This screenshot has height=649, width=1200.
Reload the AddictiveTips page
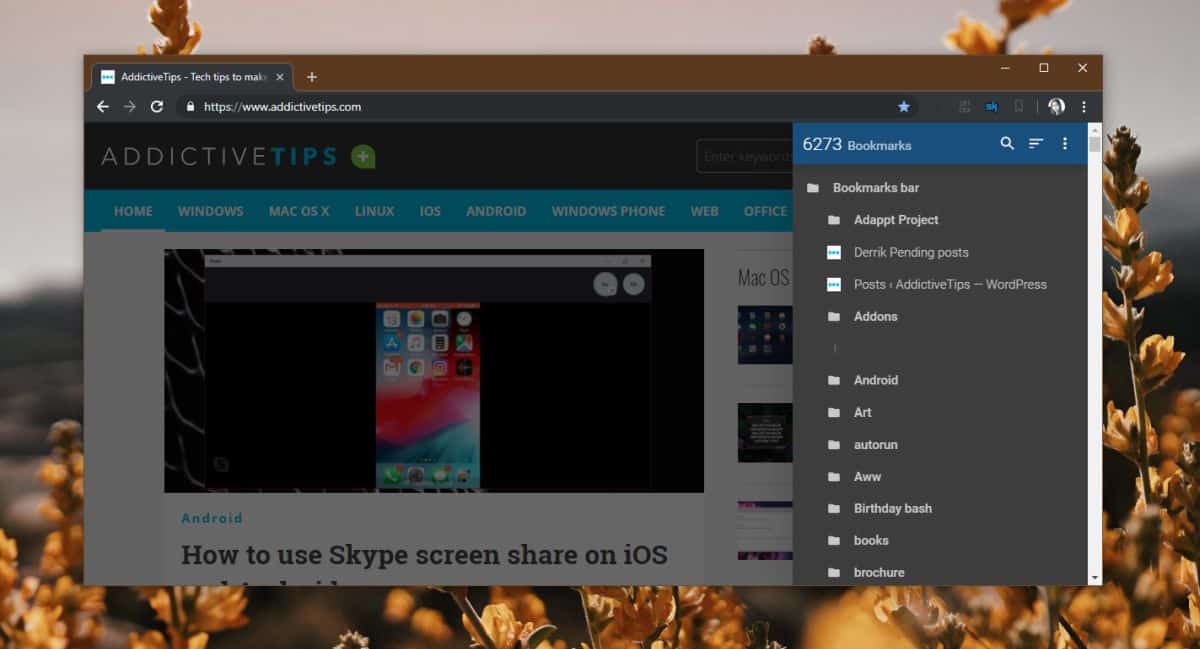(x=157, y=106)
